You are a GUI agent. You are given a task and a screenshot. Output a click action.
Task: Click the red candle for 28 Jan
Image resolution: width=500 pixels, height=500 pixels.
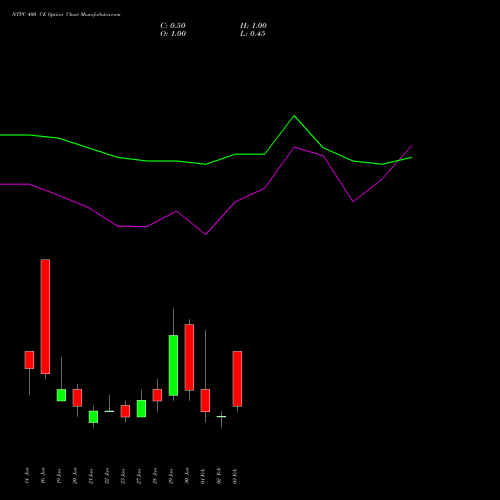[157, 395]
